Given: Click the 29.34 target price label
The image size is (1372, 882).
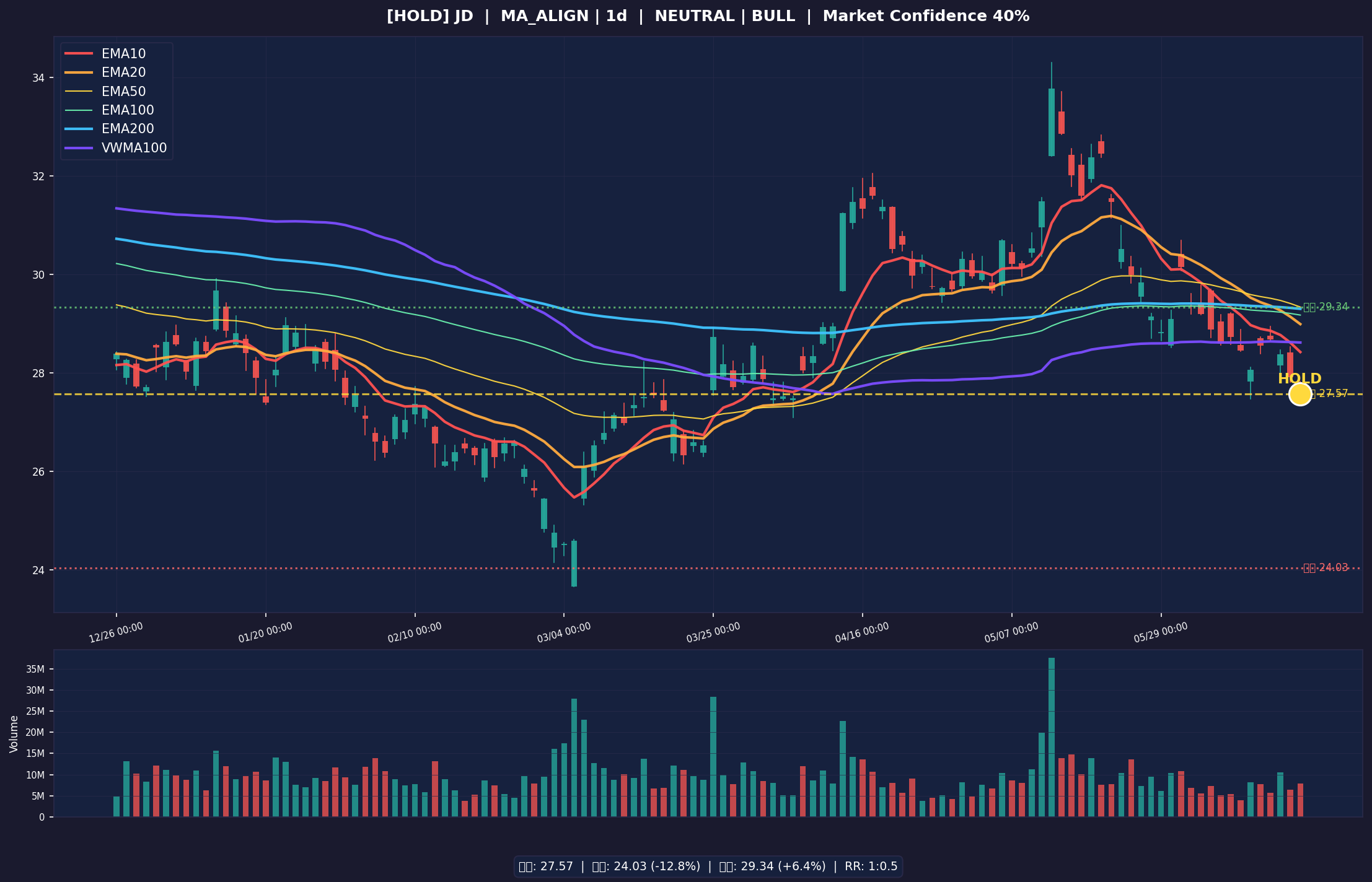Looking at the screenshot, I should click(x=1326, y=307).
